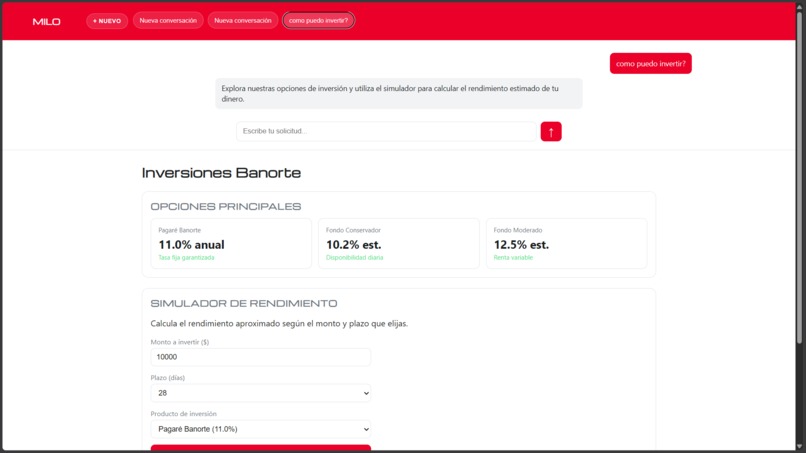
Task: Click the red send arrow button
Action: point(551,132)
